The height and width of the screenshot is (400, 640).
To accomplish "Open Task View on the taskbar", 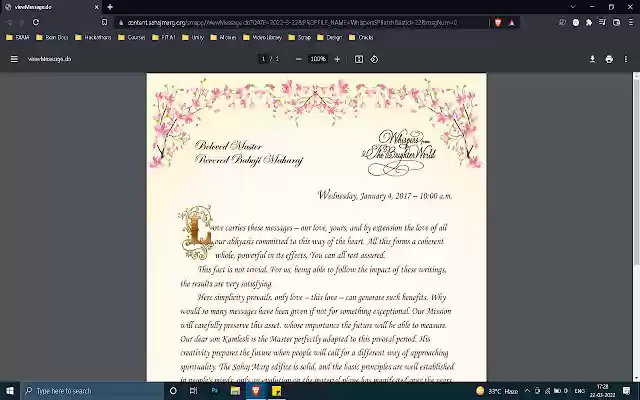I will click(193, 391).
